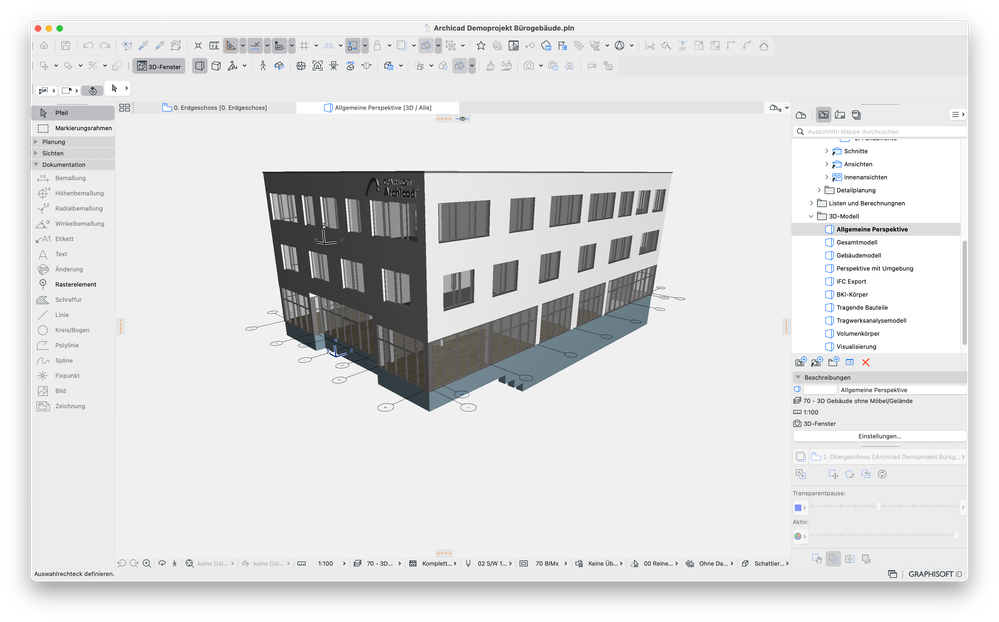Click the Einstellungen... button
Image resolution: width=999 pixels, height=622 pixels.
tap(879, 436)
